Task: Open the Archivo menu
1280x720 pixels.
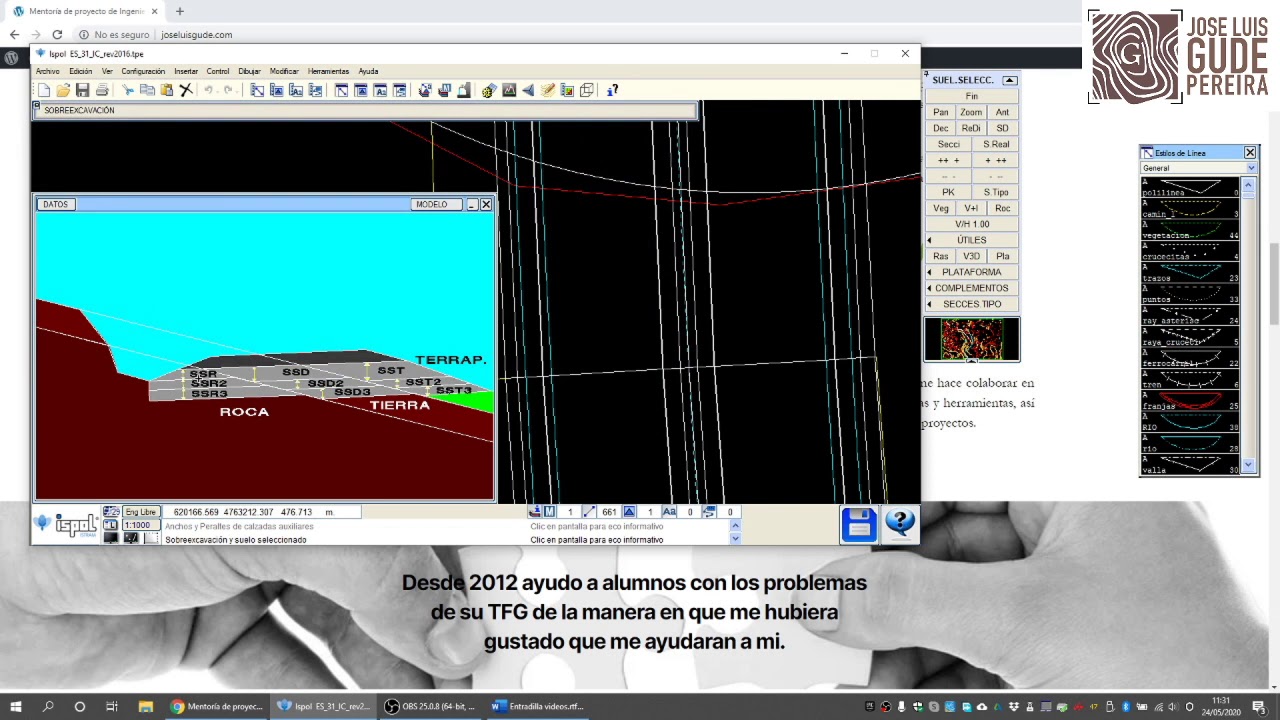Action: (x=48, y=71)
